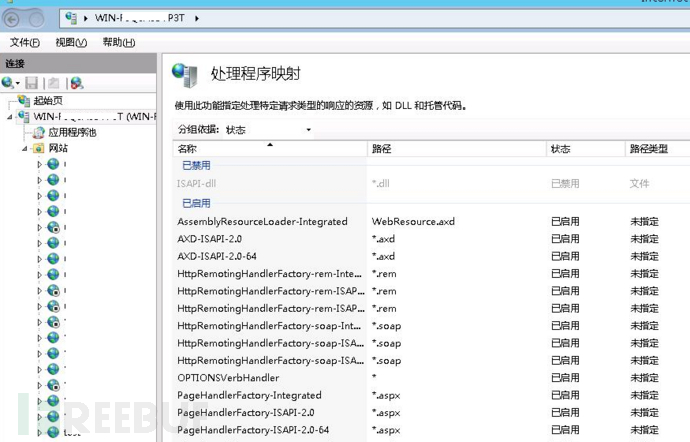690x442 pixels.
Task: Select the ISAPI-dll handler row
Action: pyautogui.click(x=432, y=184)
